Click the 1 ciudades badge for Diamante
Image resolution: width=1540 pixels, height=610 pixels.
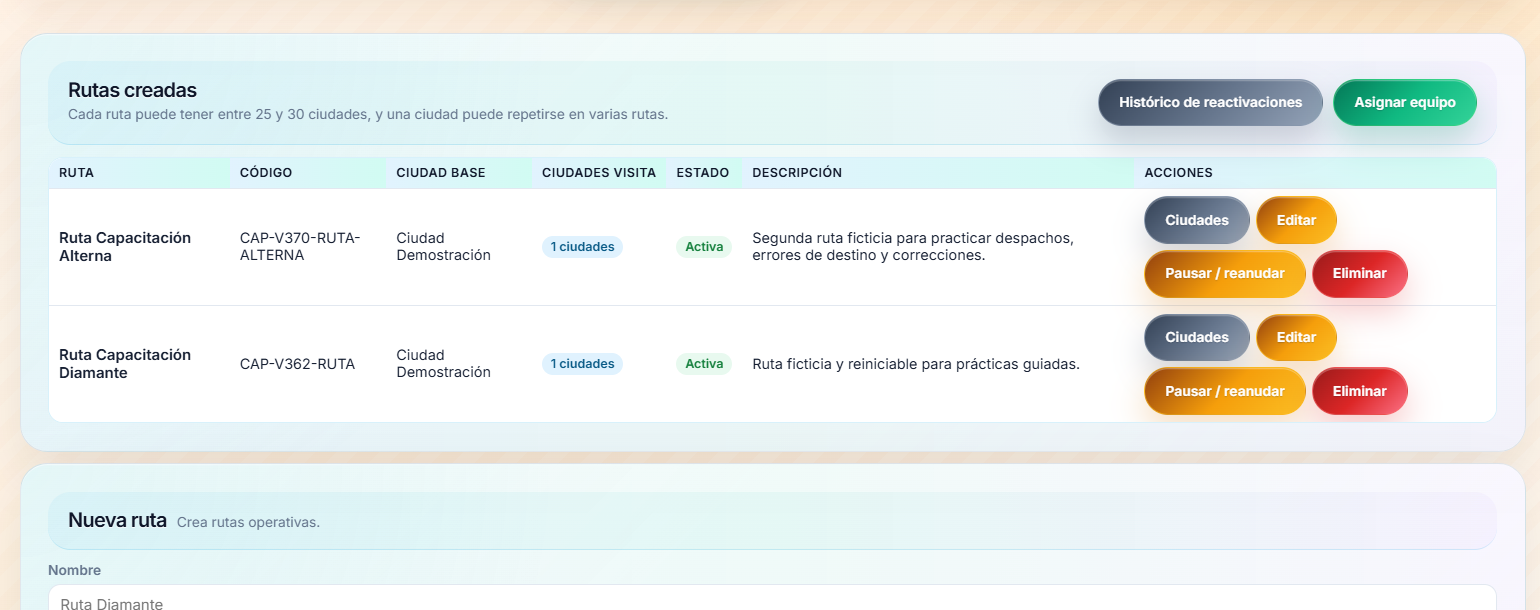point(582,364)
